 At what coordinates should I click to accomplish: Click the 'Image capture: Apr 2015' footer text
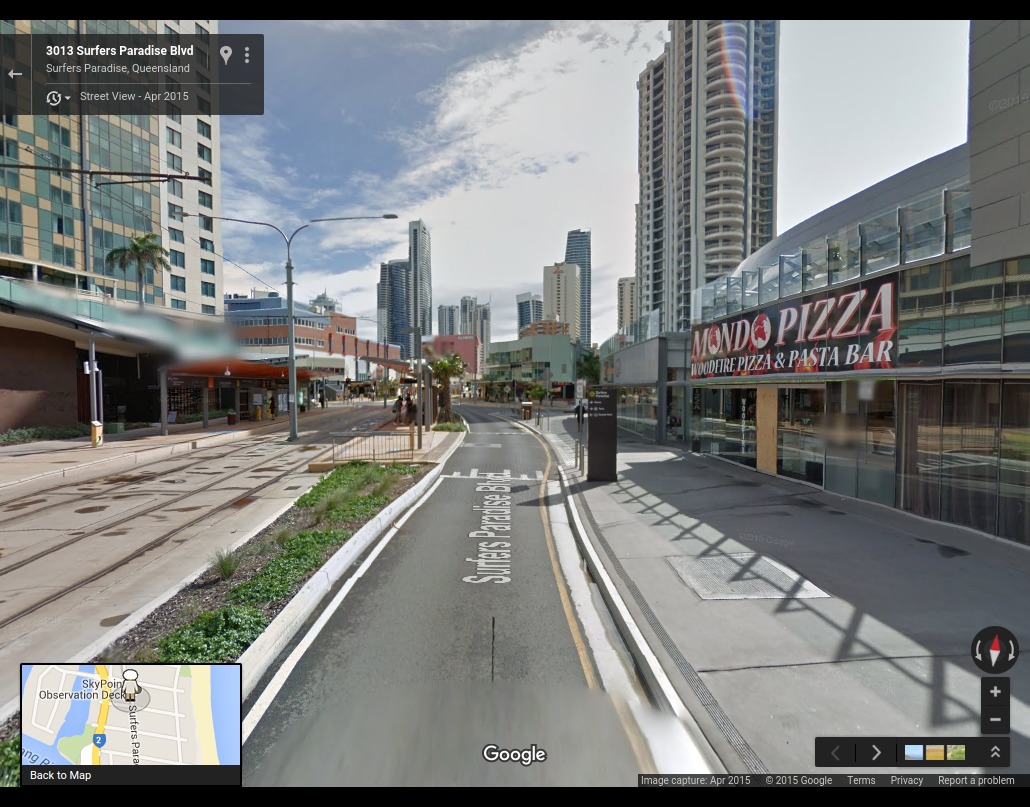(x=696, y=780)
